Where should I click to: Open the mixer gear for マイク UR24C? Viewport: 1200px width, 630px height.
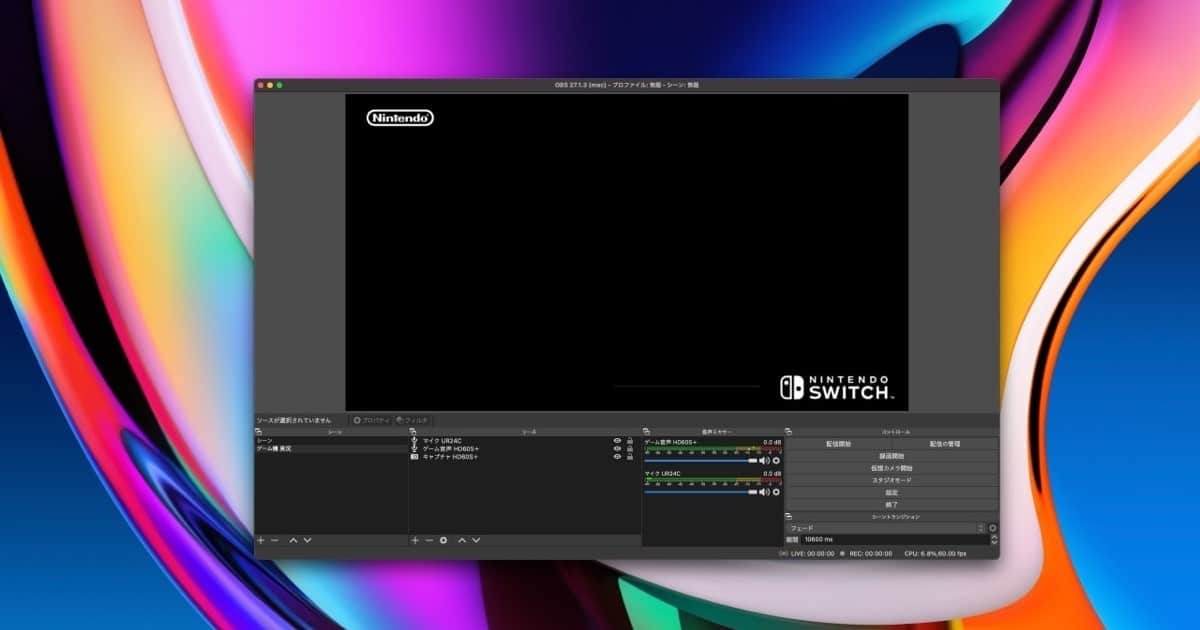pyautogui.click(x=776, y=492)
